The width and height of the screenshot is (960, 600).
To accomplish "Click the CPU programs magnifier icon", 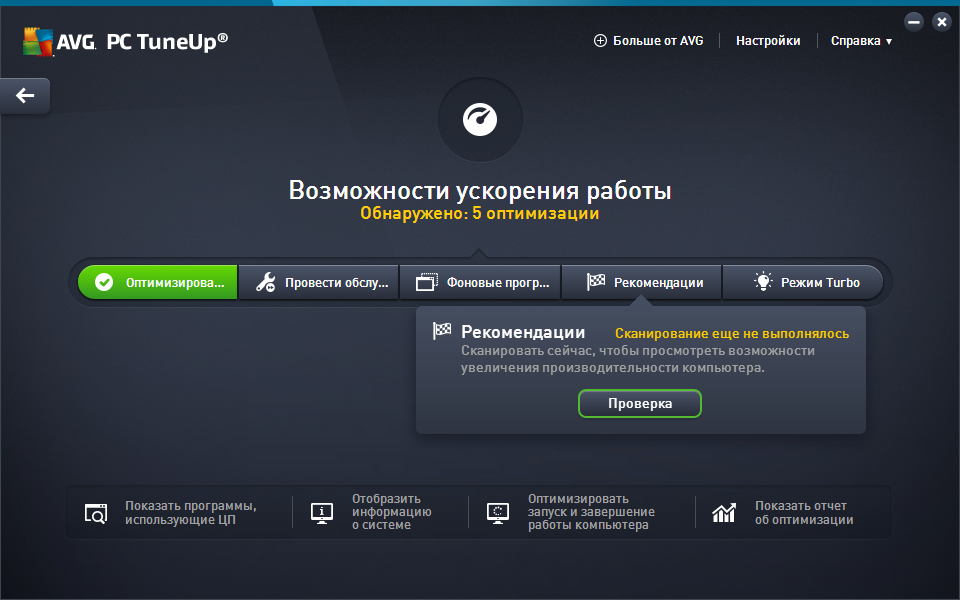I will click(96, 513).
